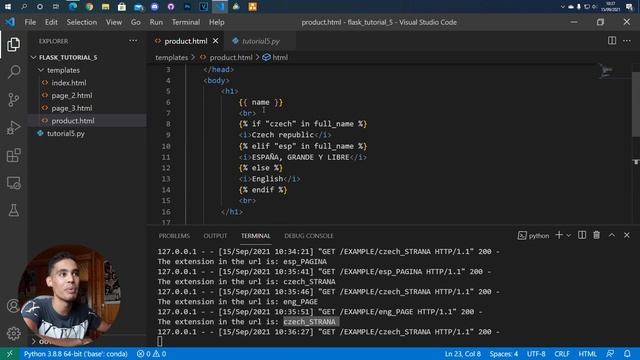Image resolution: width=640 pixels, height=360 pixels.
Task: Open the Selection menu
Action: point(82,22)
